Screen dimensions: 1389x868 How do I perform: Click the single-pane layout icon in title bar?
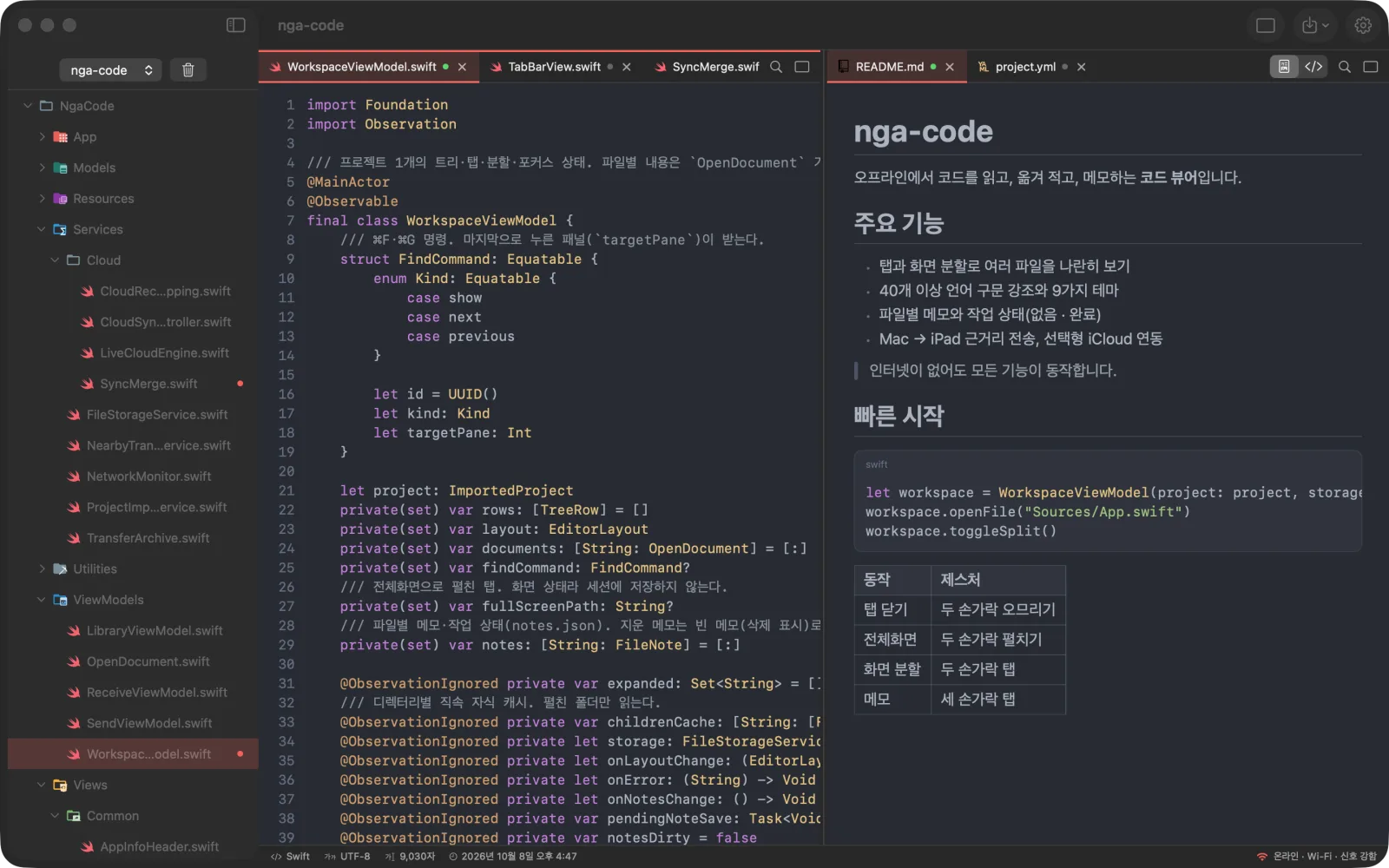click(x=1266, y=25)
